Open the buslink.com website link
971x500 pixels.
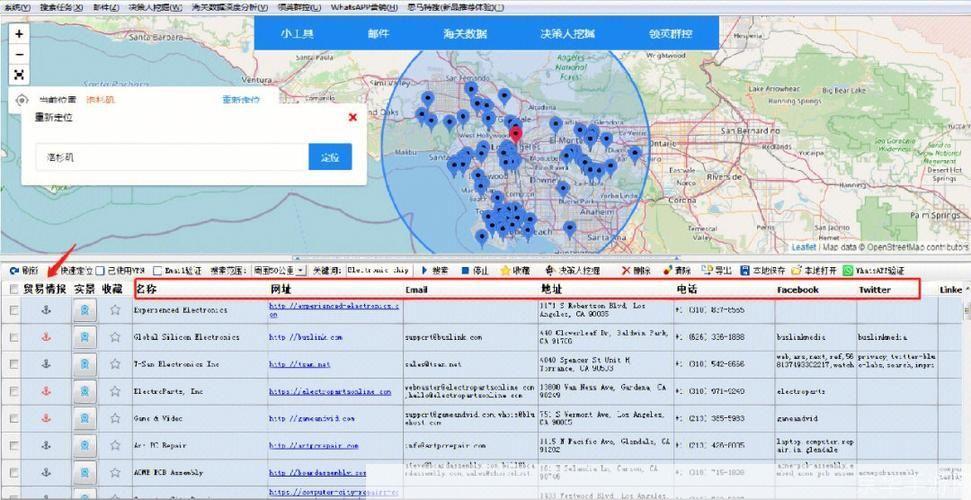point(305,337)
